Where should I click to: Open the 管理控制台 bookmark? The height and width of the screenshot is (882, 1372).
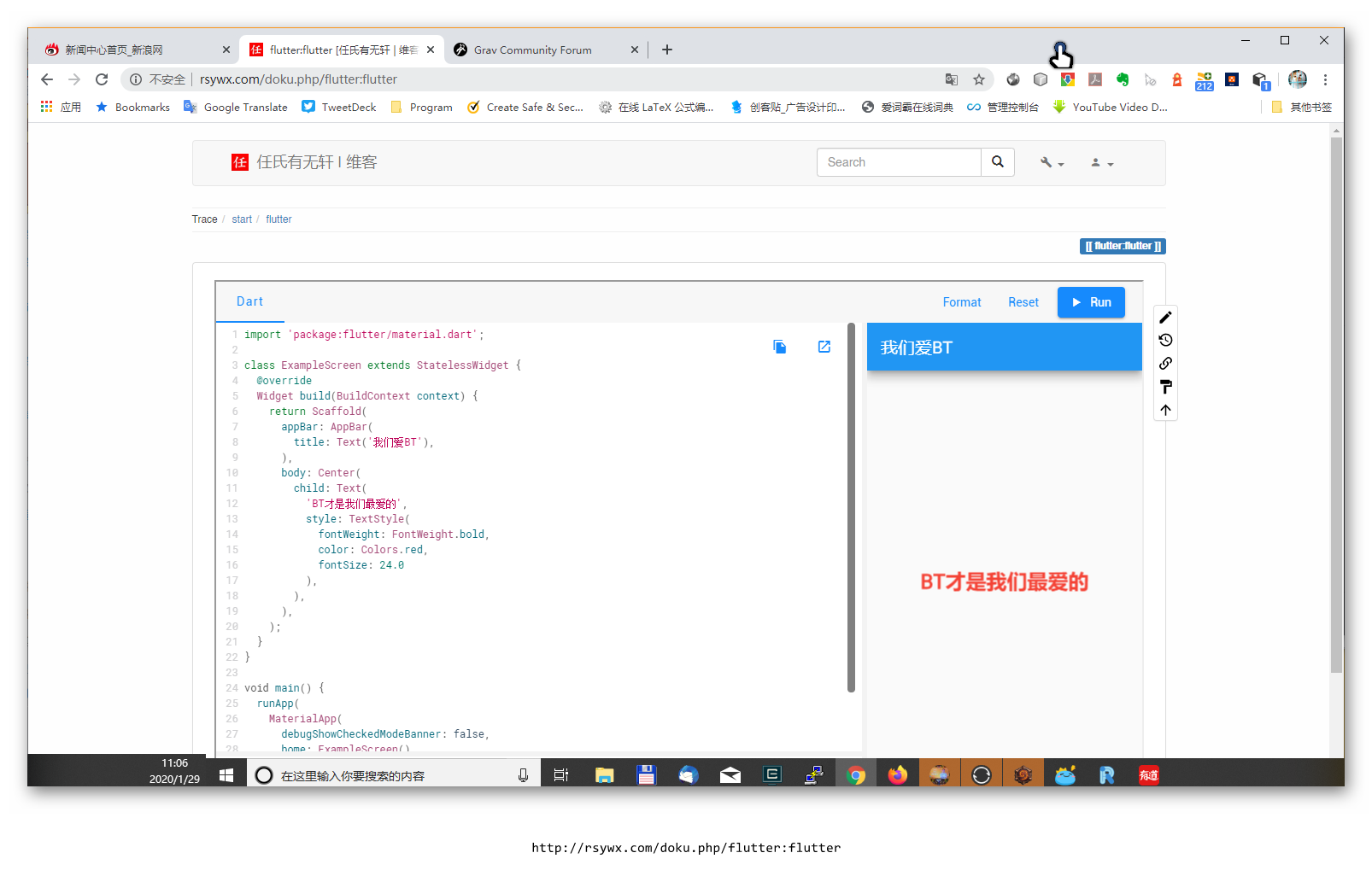pos(1003,107)
